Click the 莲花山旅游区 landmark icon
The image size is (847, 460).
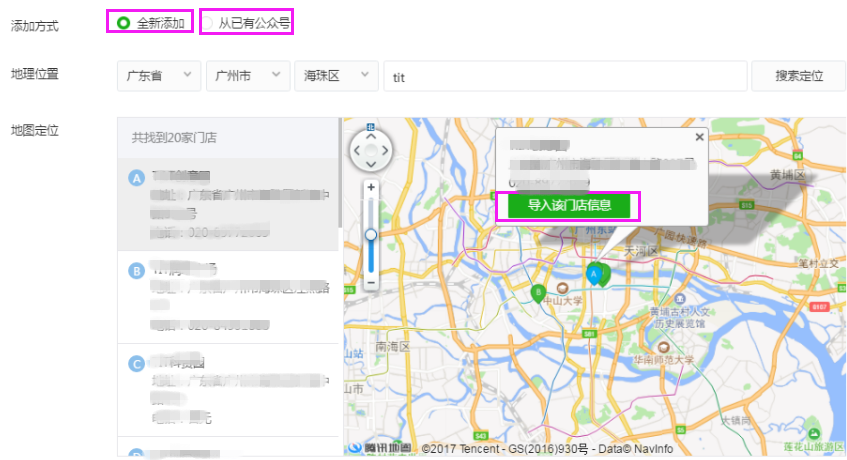tap(814, 434)
